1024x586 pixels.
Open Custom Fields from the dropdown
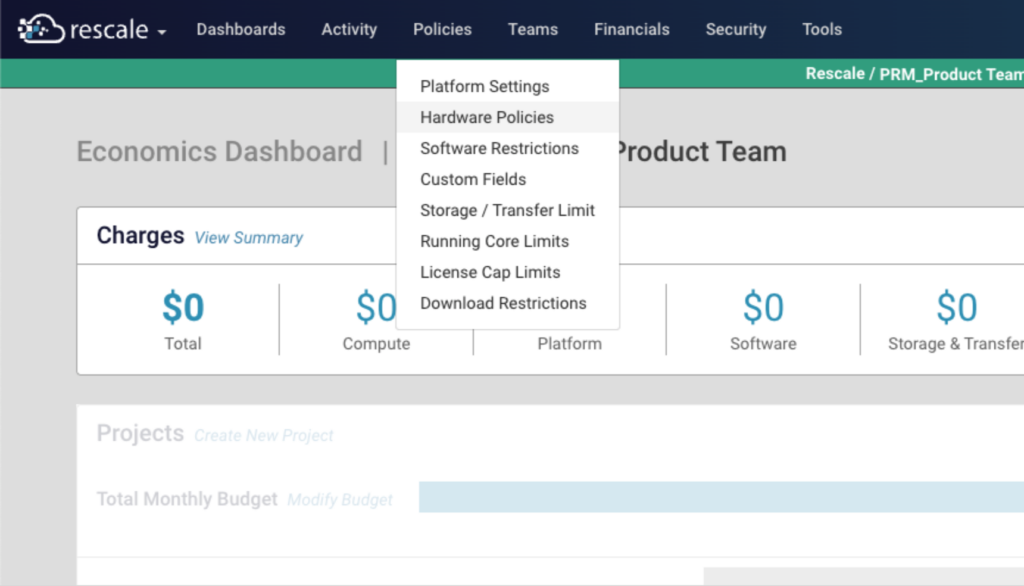click(x=472, y=179)
